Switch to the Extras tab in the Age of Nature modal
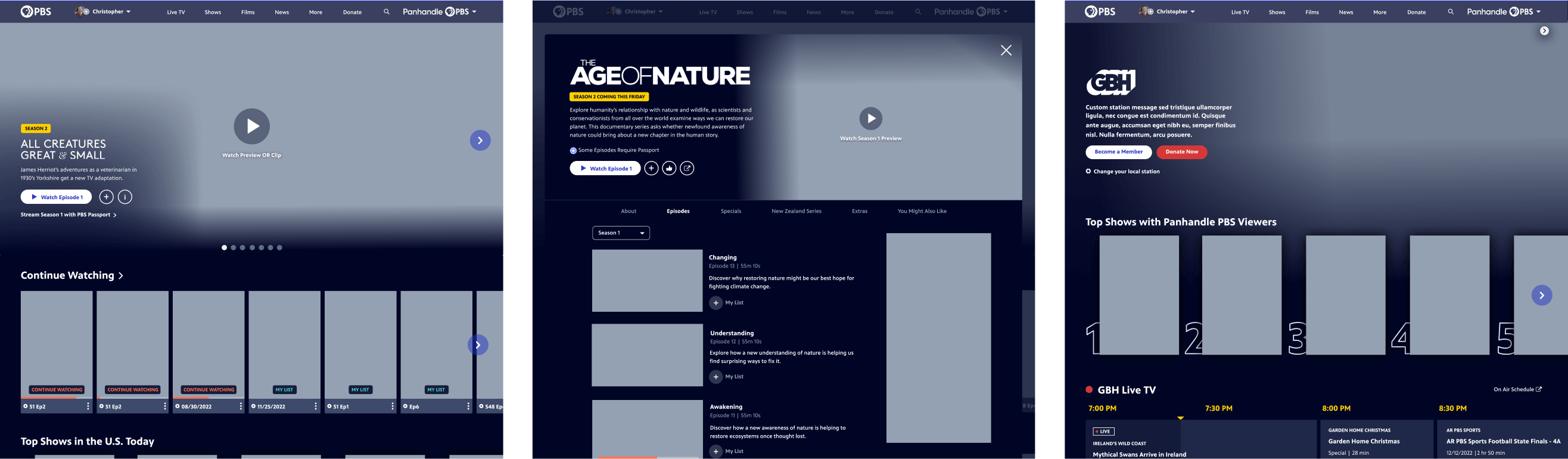This screenshot has height=459, width=1568. coord(860,211)
